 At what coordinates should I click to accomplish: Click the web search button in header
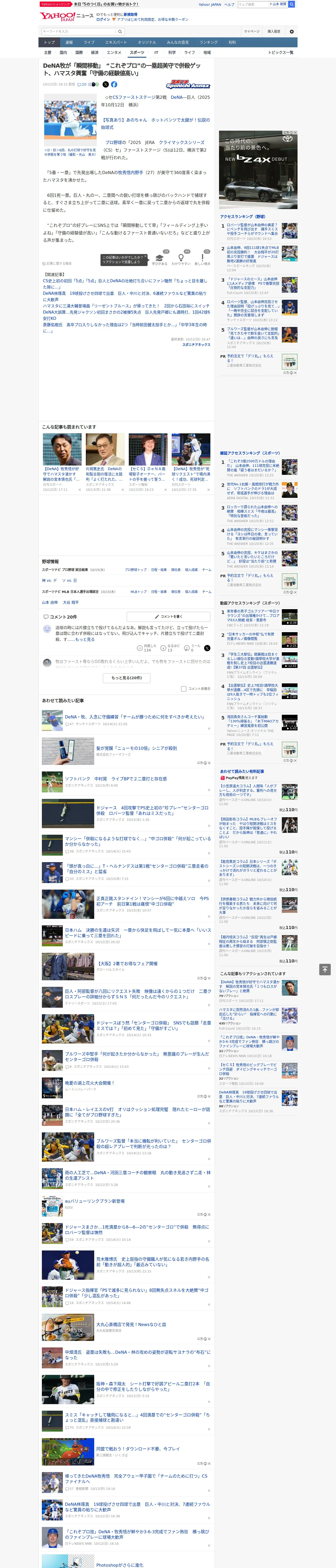pos(292,4)
